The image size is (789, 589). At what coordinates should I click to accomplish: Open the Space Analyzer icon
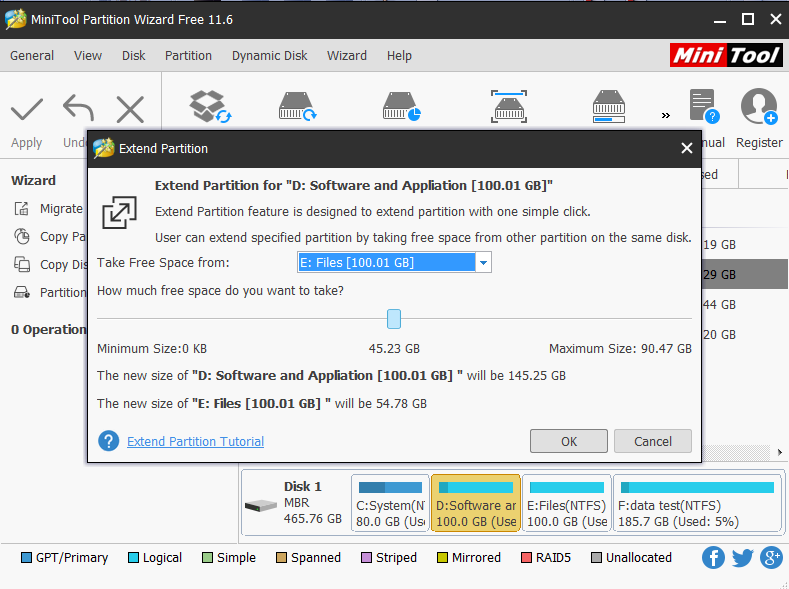coord(509,106)
